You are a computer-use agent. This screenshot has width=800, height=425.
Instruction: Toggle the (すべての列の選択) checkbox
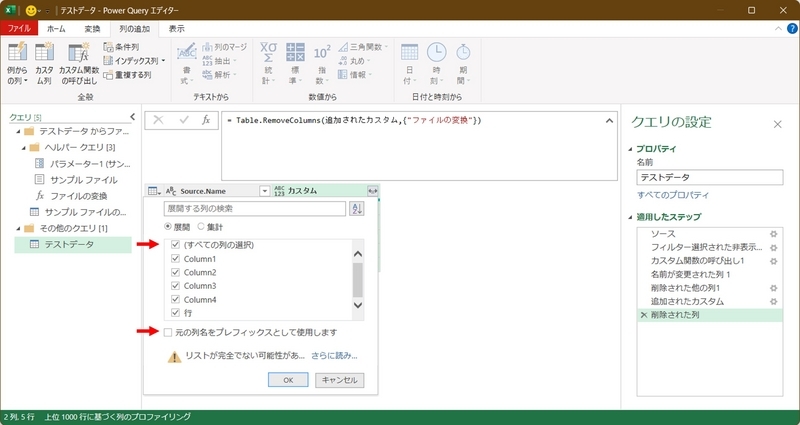click(x=176, y=245)
